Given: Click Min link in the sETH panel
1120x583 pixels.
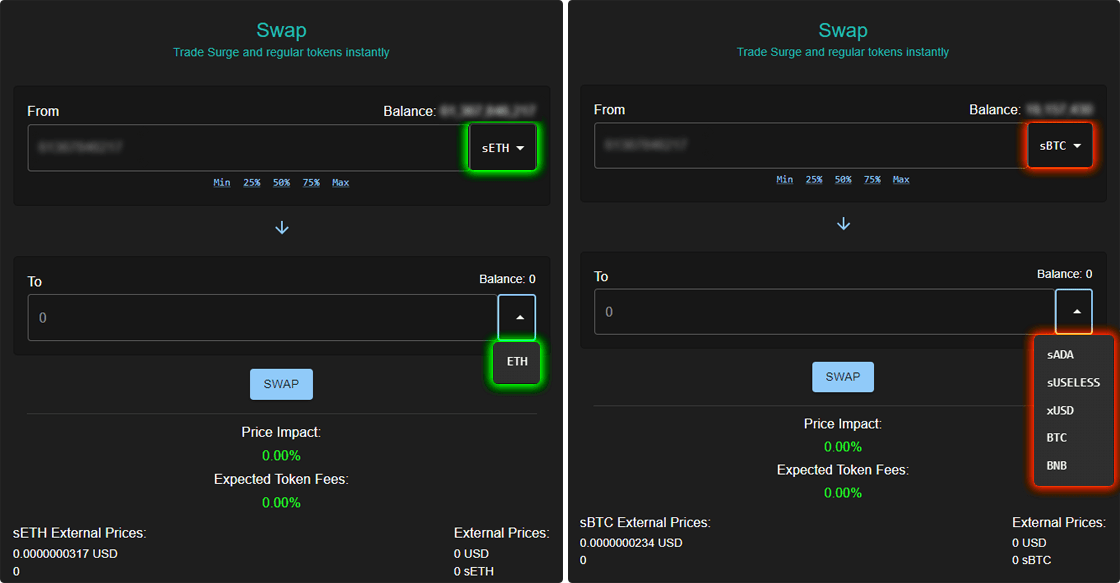Looking at the screenshot, I should tap(221, 183).
